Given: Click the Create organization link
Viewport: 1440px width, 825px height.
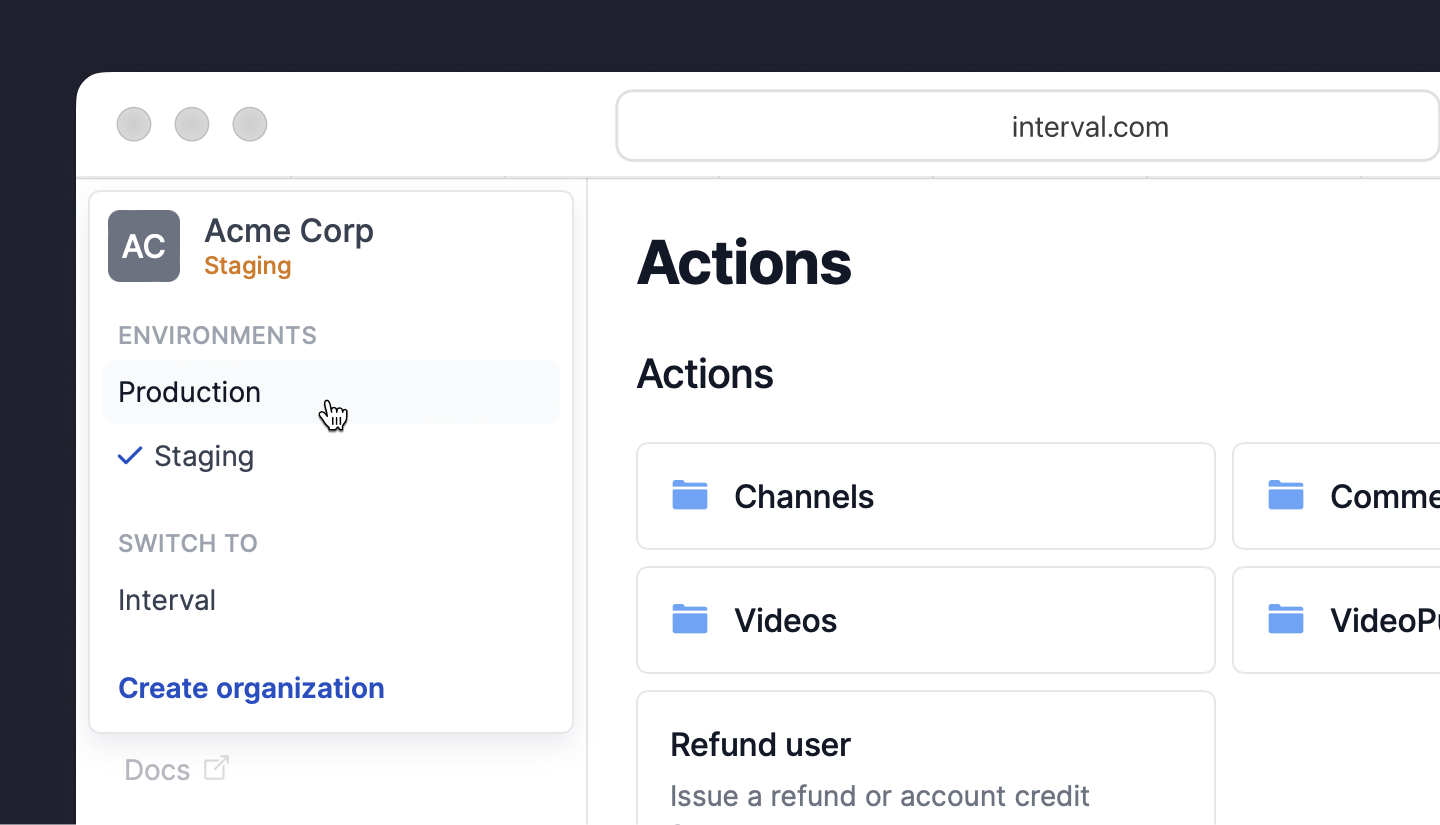Looking at the screenshot, I should [251, 688].
